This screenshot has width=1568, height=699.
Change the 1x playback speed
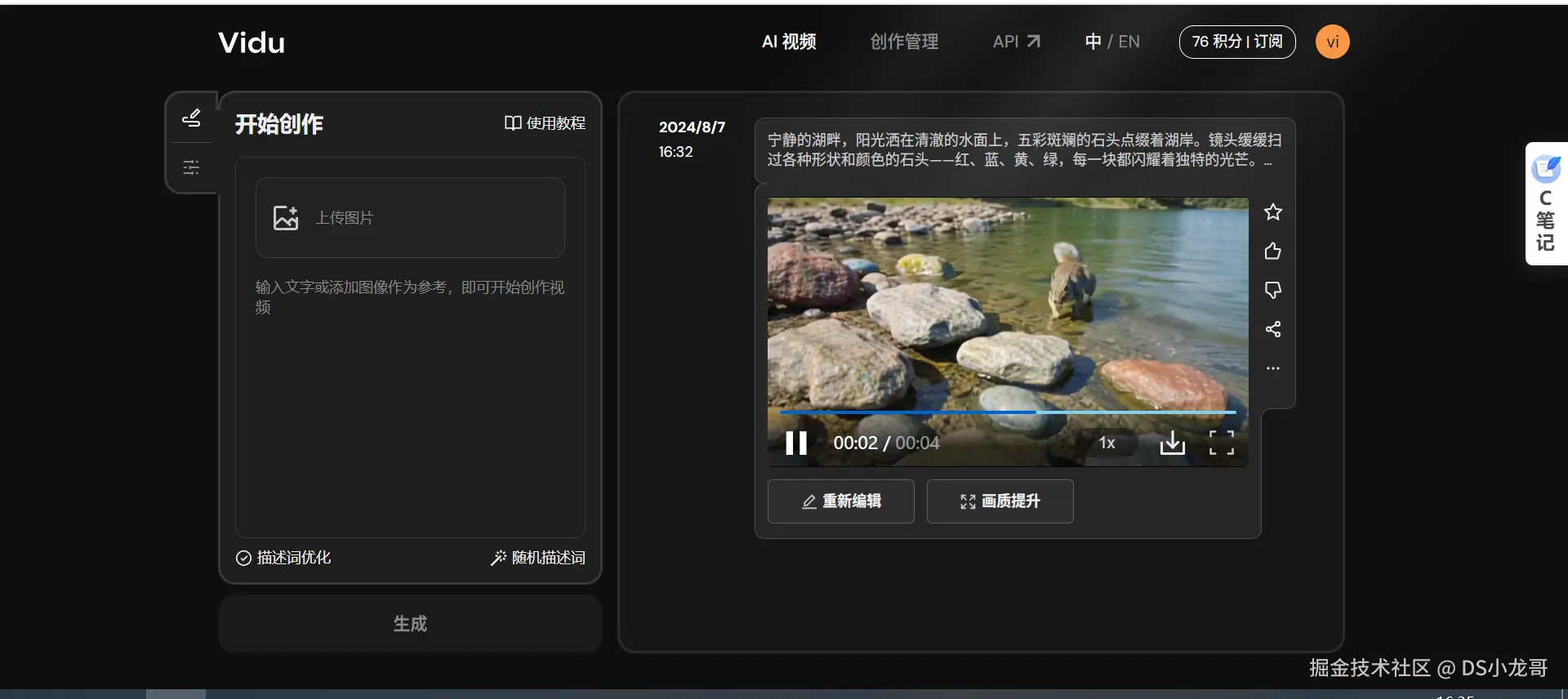[1107, 443]
